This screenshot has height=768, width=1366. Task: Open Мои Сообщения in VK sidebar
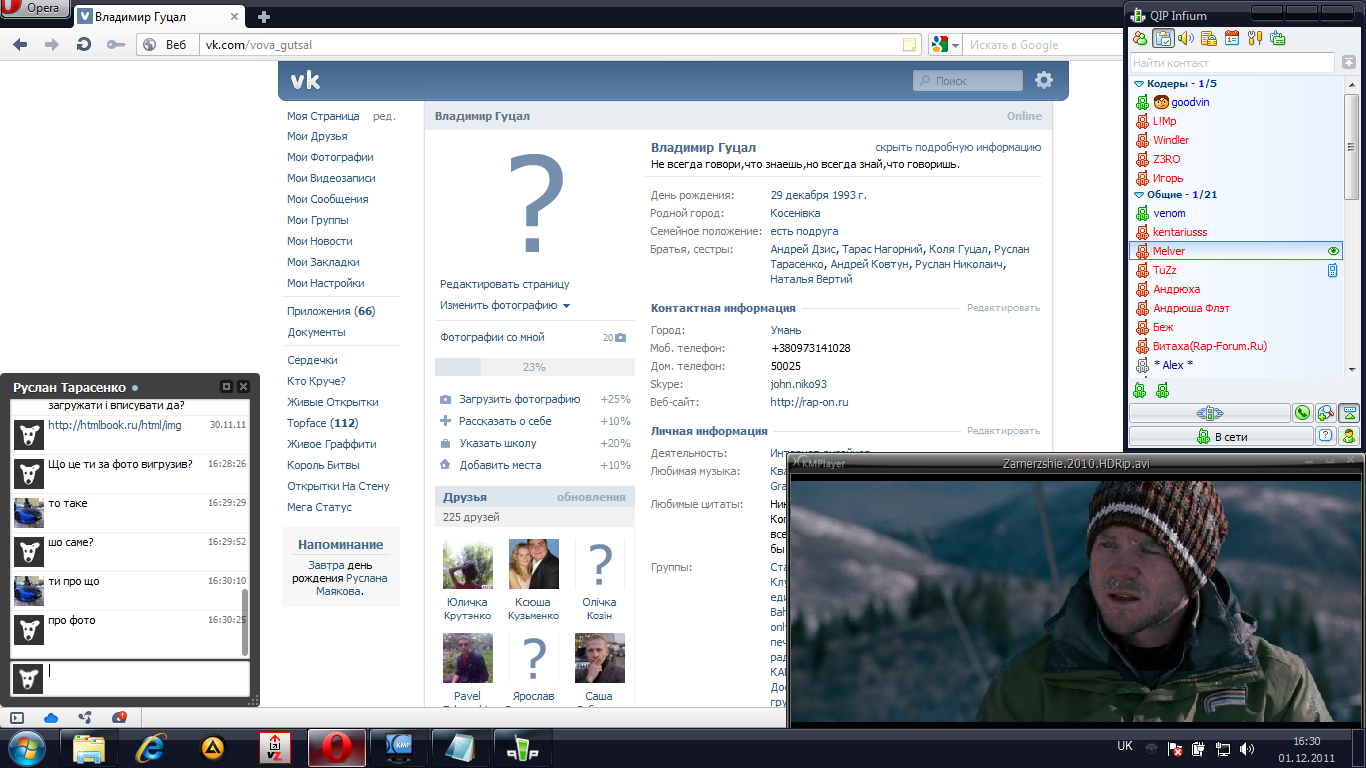(327, 199)
